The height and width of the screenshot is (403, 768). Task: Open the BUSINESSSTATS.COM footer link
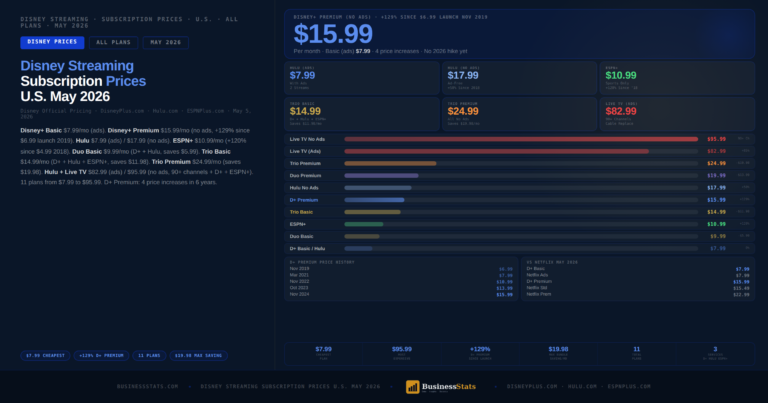coord(147,387)
